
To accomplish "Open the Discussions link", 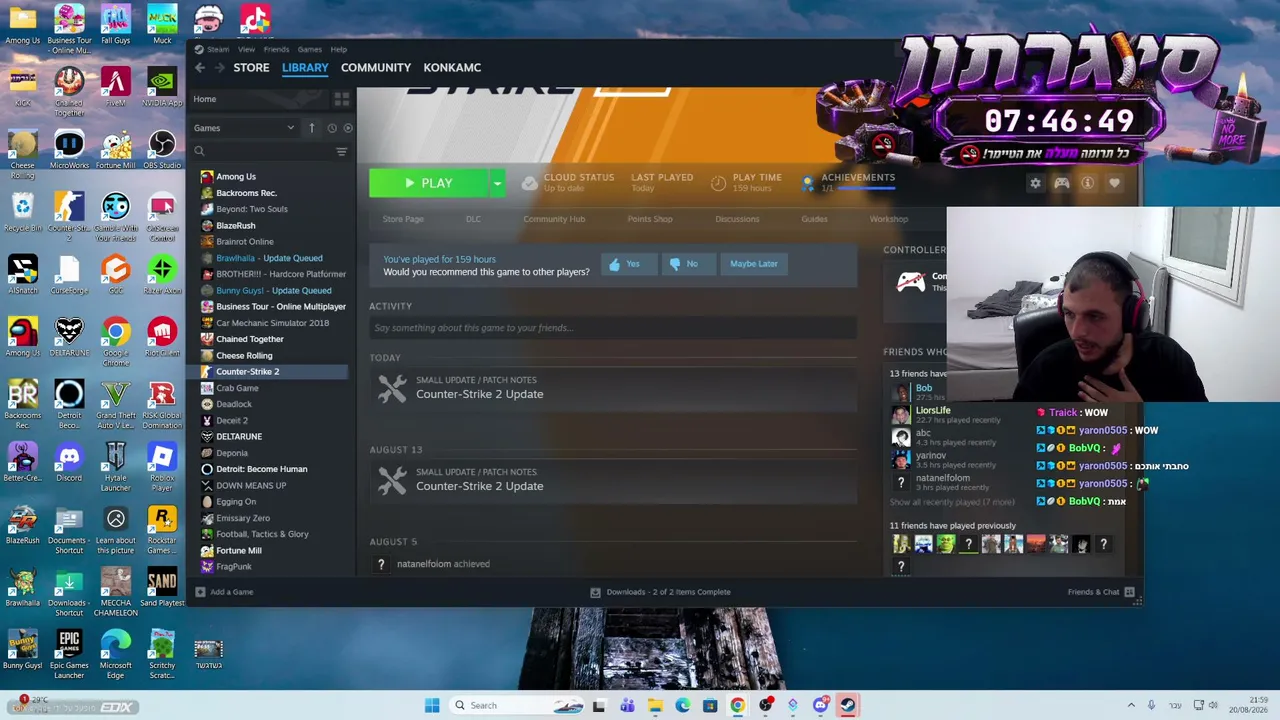I will [x=737, y=219].
